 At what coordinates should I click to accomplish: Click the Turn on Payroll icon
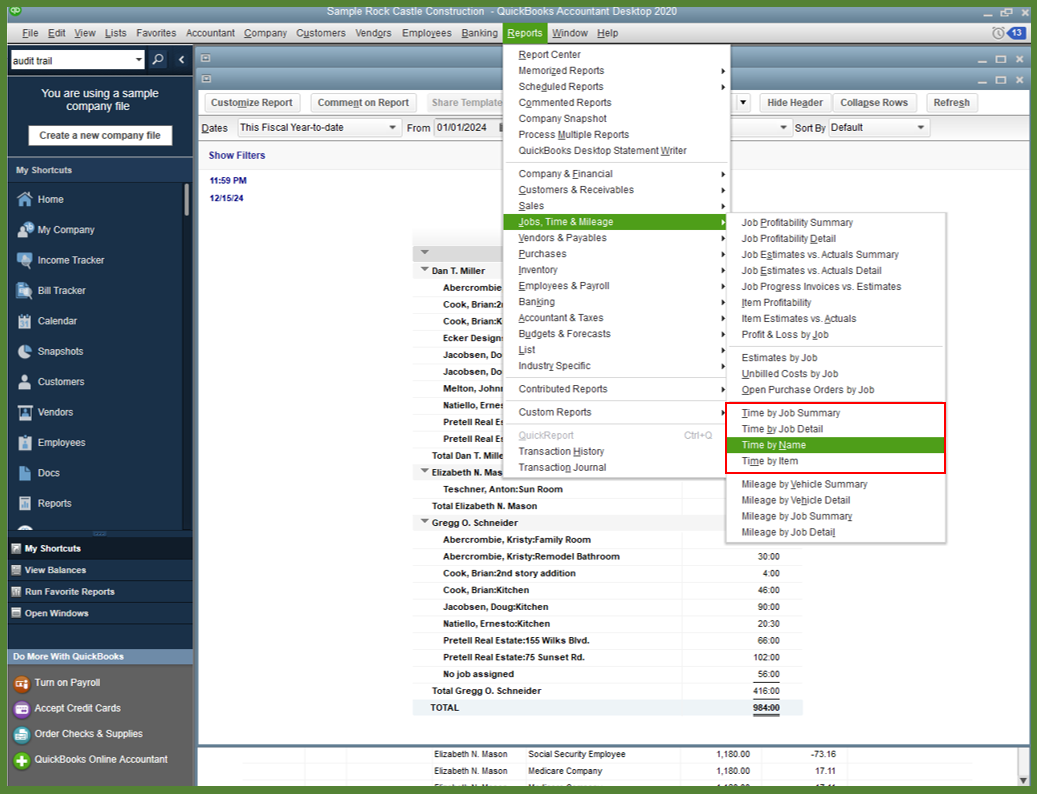point(21,683)
